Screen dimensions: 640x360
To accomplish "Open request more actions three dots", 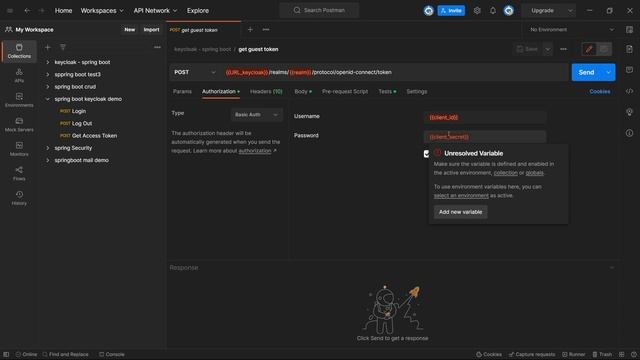I will pyautogui.click(x=563, y=49).
